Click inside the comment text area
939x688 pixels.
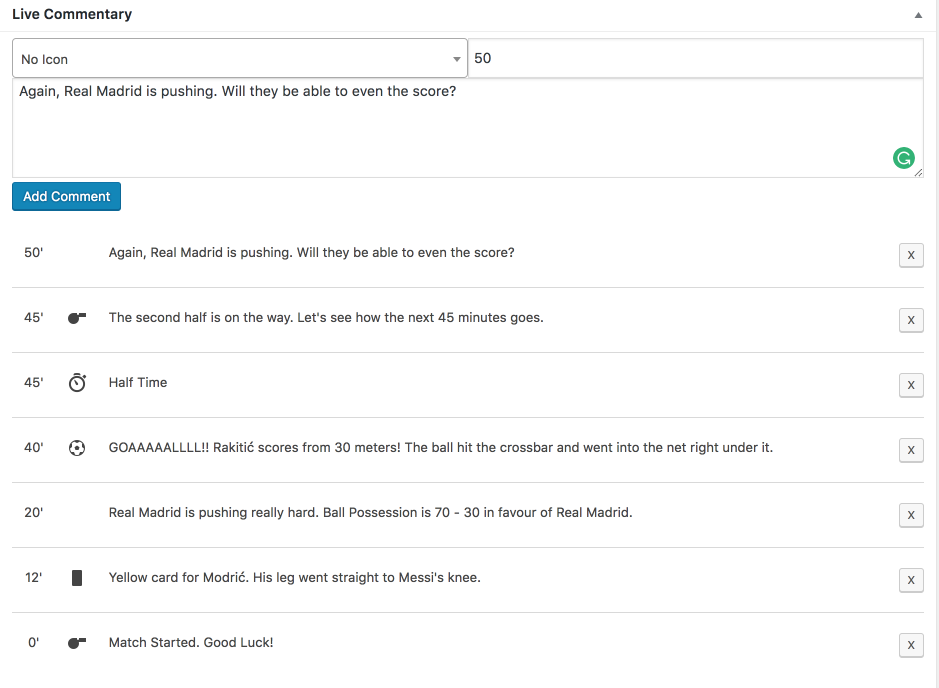468,128
